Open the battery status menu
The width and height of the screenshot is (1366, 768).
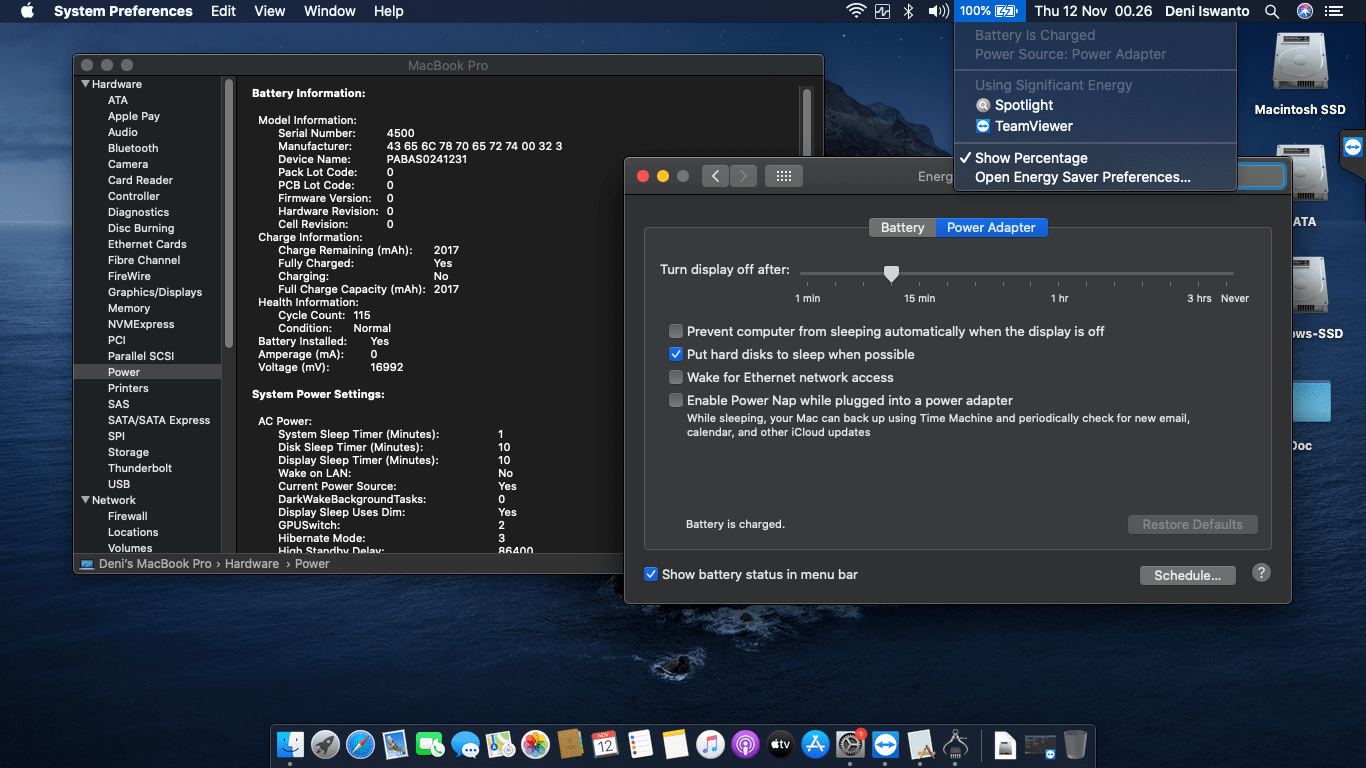(x=988, y=11)
